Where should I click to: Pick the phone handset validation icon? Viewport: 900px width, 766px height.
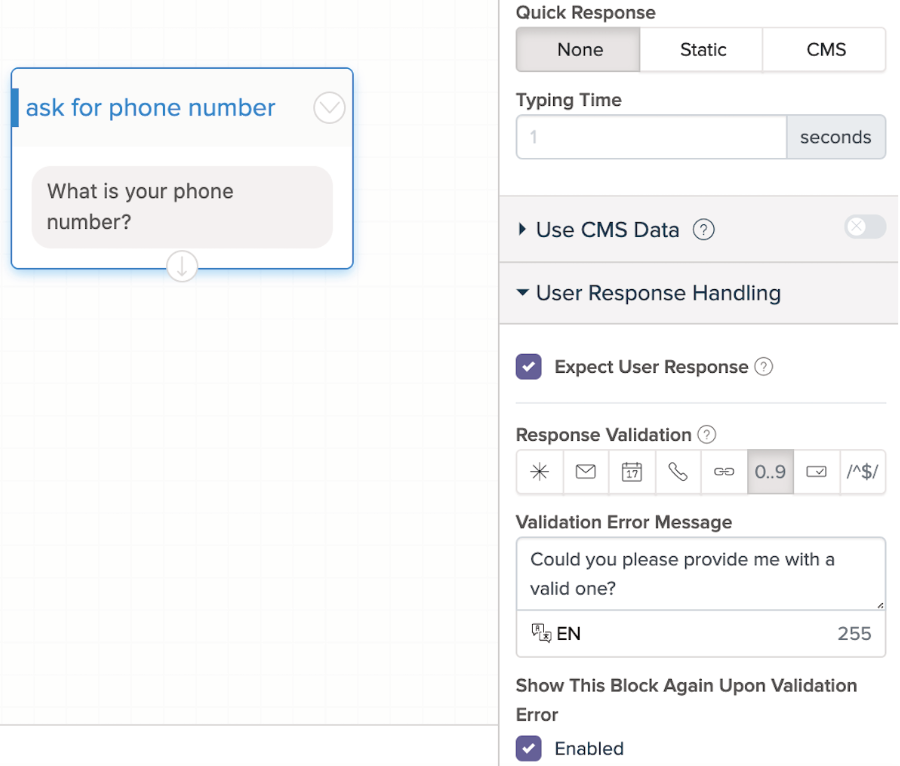pos(678,473)
